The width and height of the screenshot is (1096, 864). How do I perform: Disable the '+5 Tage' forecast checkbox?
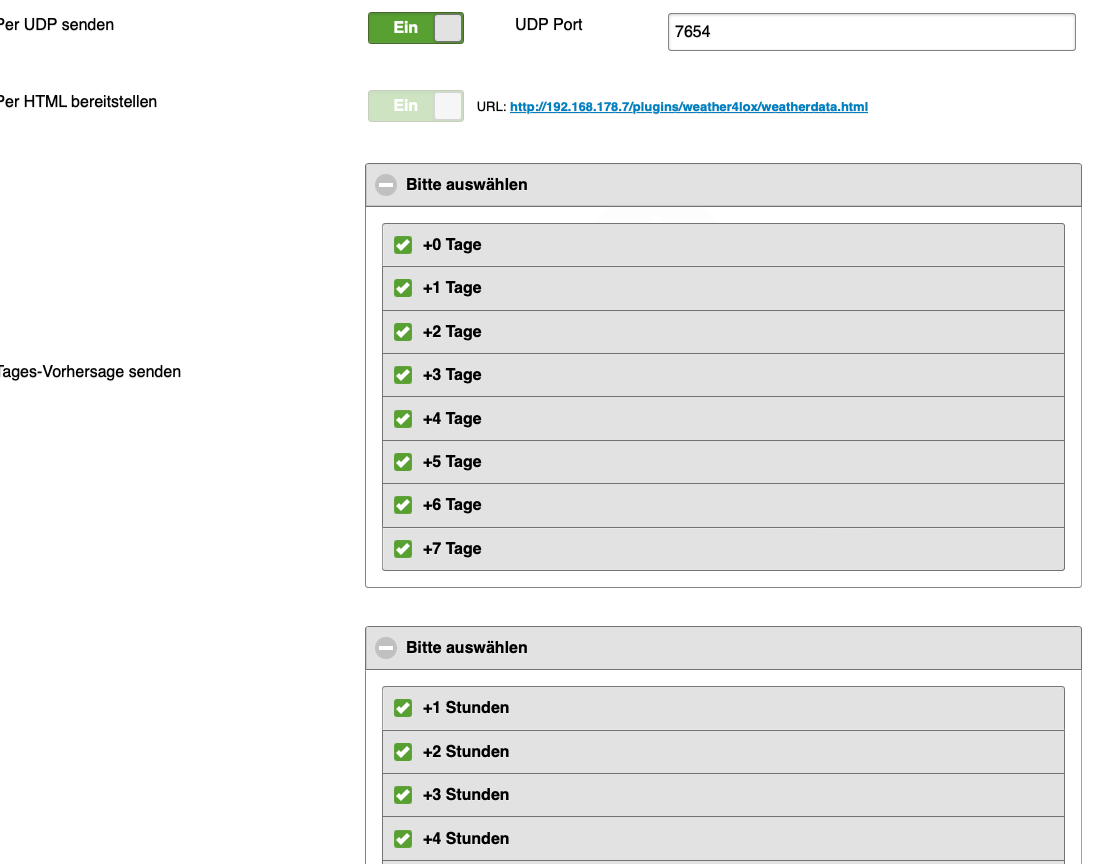(403, 462)
